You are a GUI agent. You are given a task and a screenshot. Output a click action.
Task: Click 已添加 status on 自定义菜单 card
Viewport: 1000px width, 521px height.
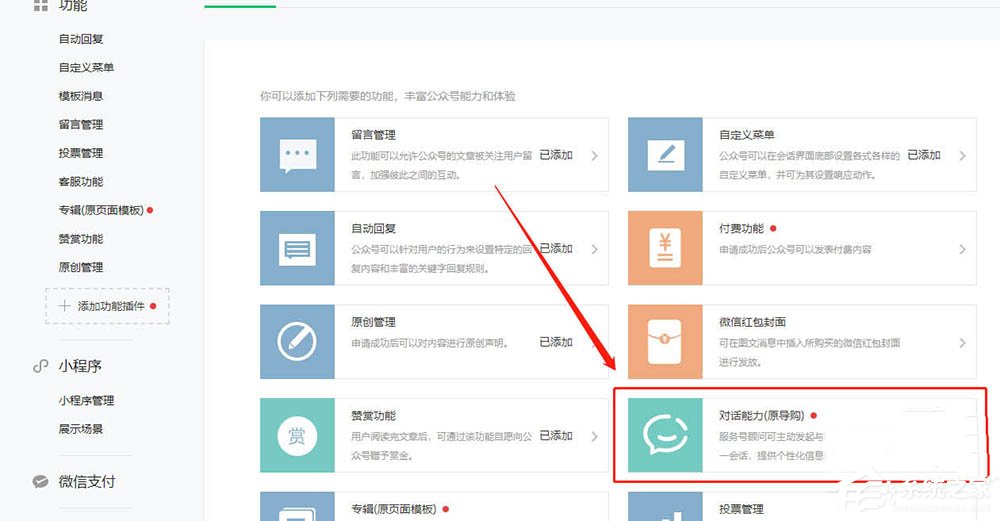tap(924, 155)
